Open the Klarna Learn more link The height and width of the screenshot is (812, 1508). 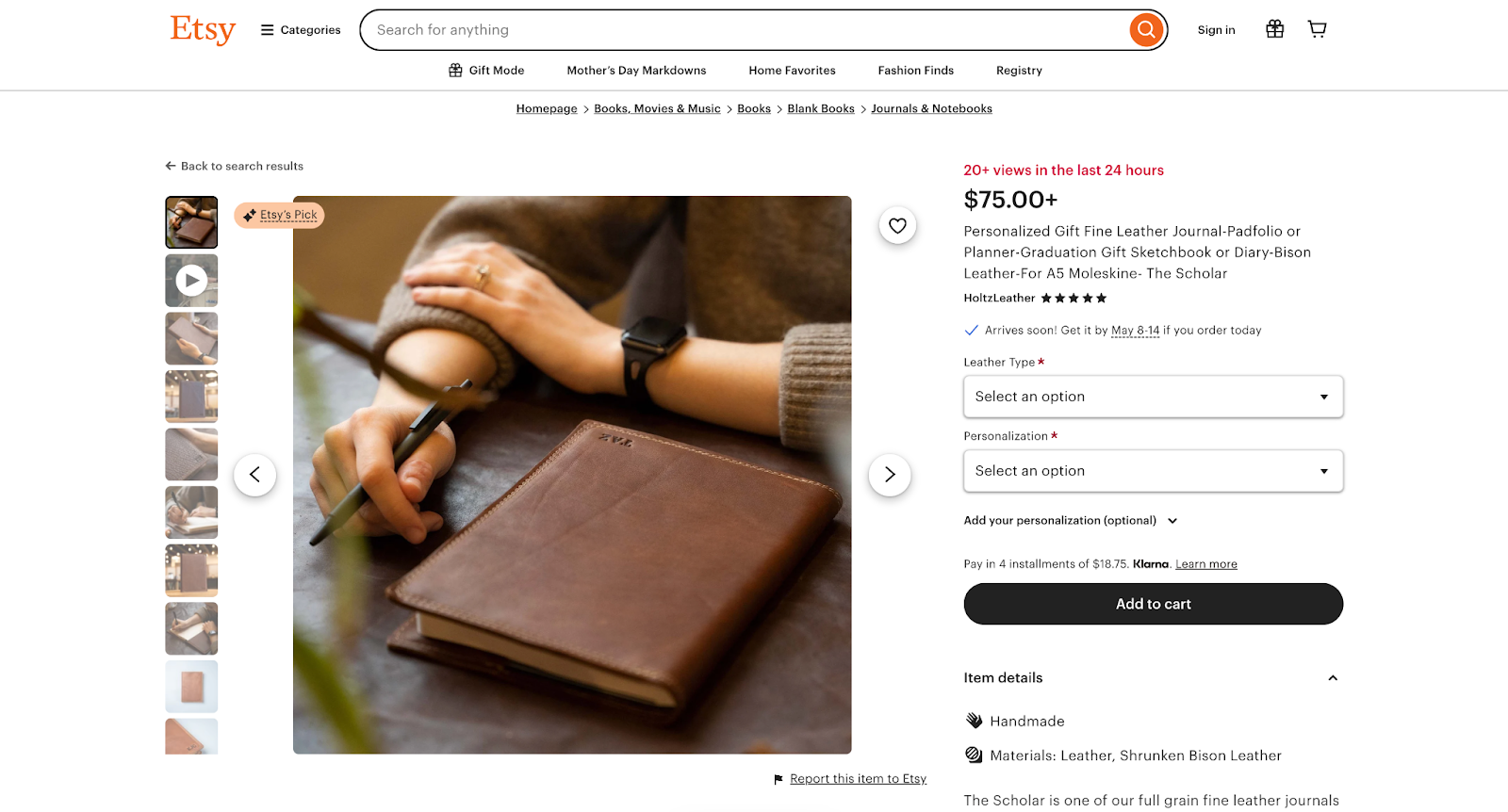(x=1205, y=563)
